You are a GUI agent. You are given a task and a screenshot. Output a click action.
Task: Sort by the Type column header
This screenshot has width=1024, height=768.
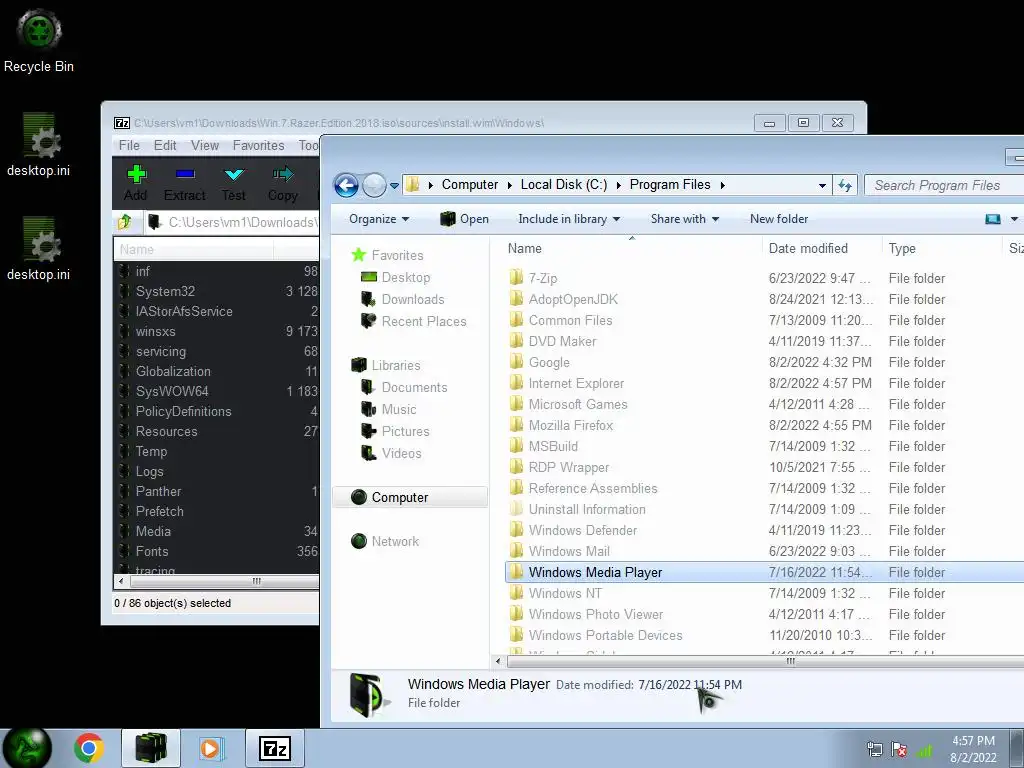click(902, 248)
